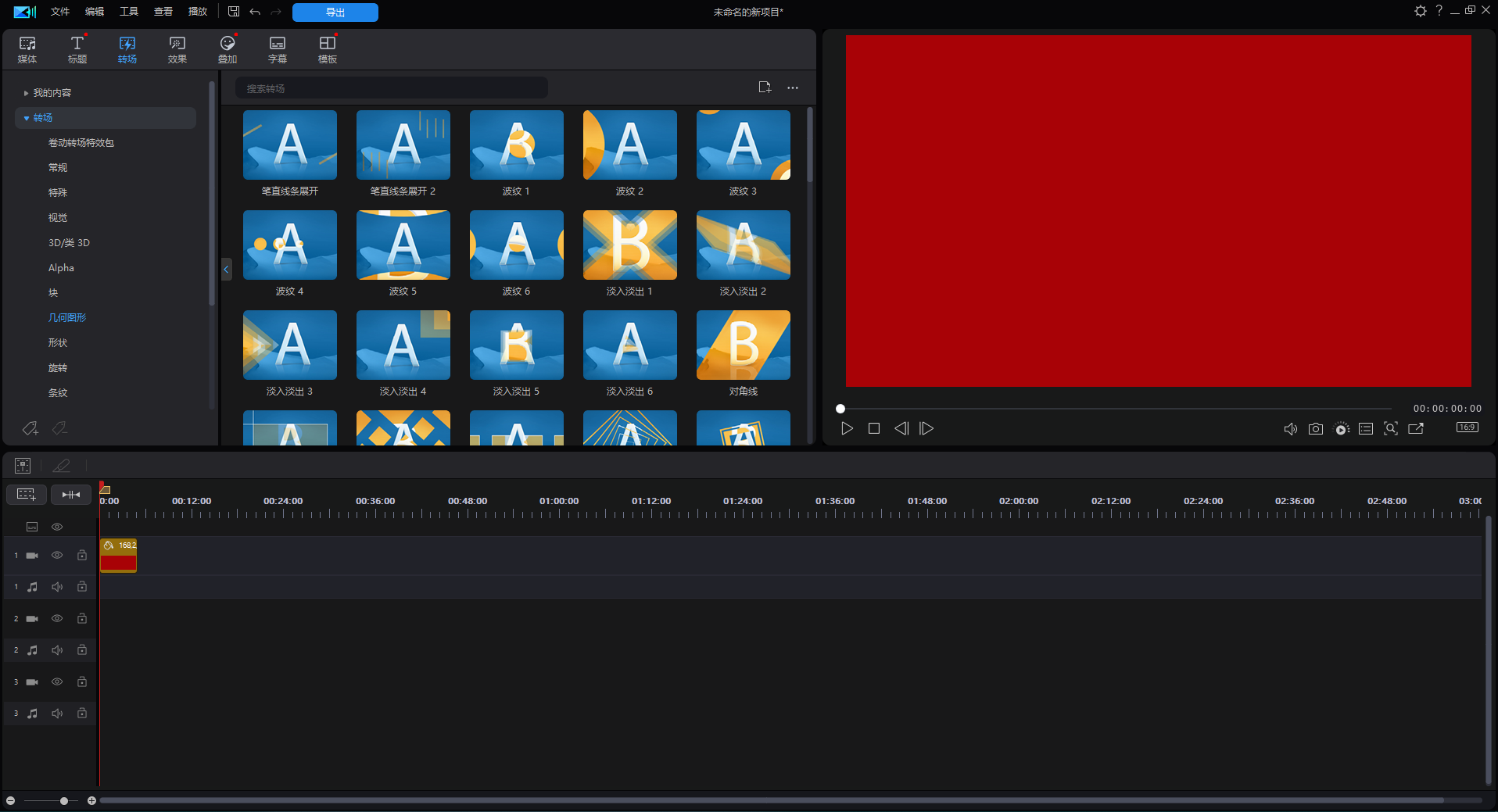Click the add track manager button
The image size is (1498, 812).
coord(26,495)
